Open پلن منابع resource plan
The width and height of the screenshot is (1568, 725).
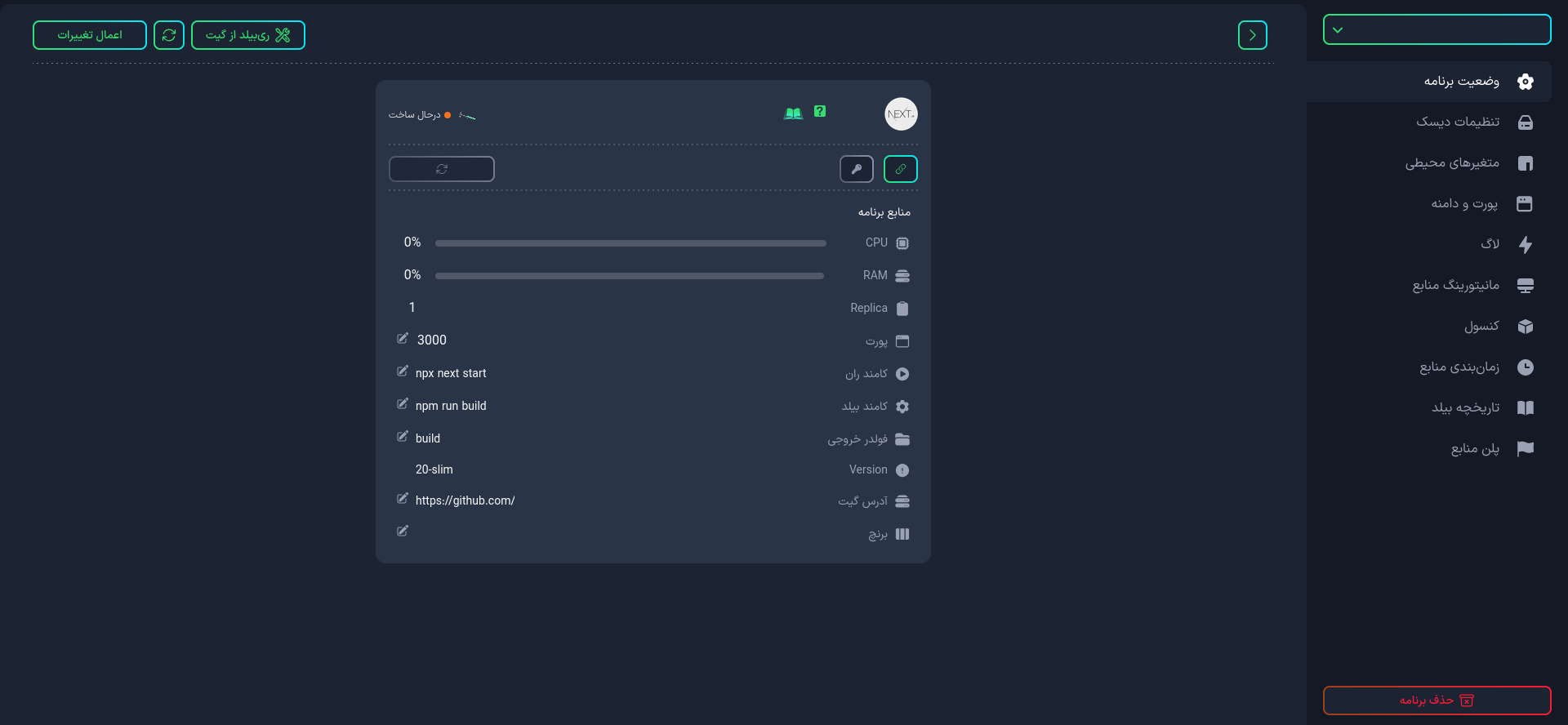(x=1429, y=449)
